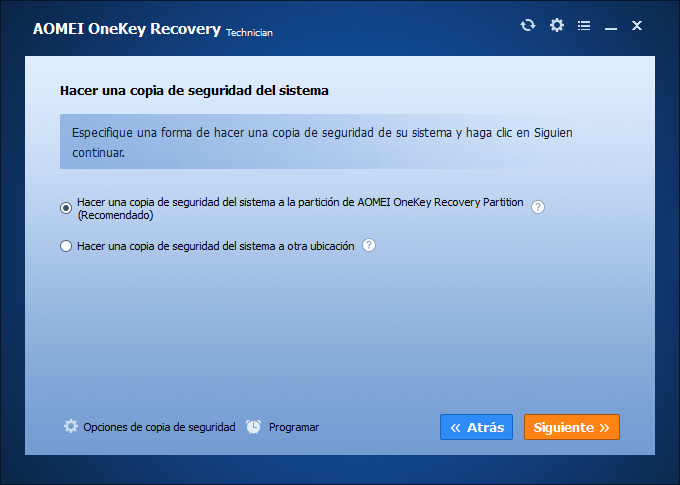
Task: Go back with the "Atrás" button
Action: pos(476,427)
